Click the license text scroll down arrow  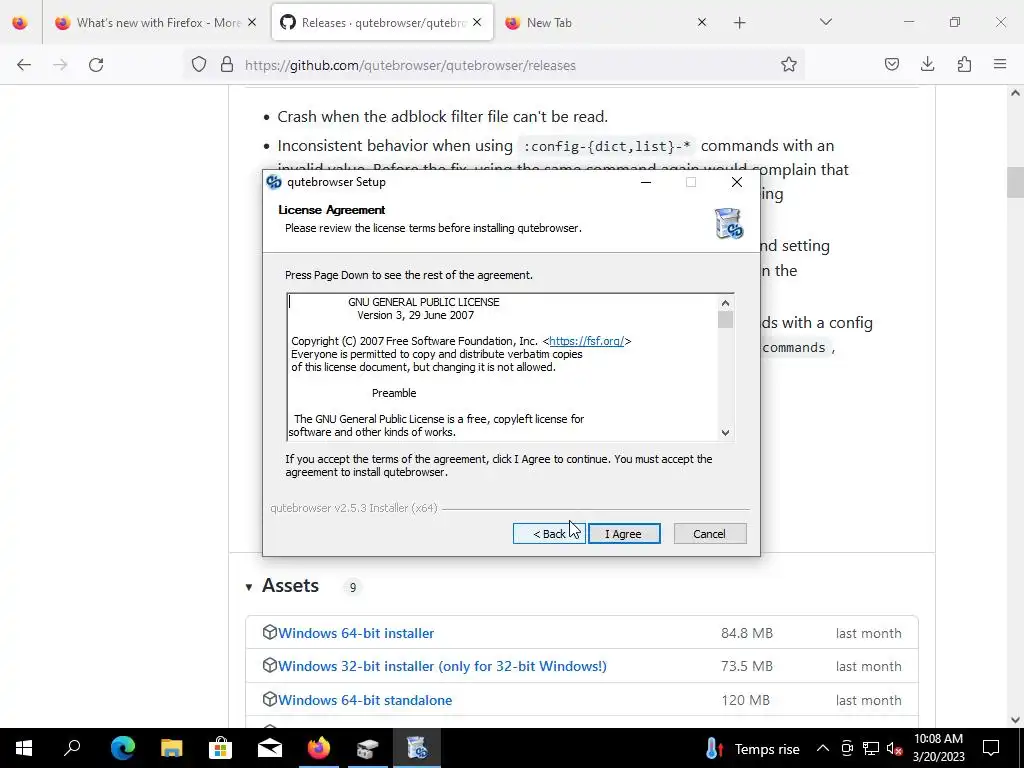726,432
